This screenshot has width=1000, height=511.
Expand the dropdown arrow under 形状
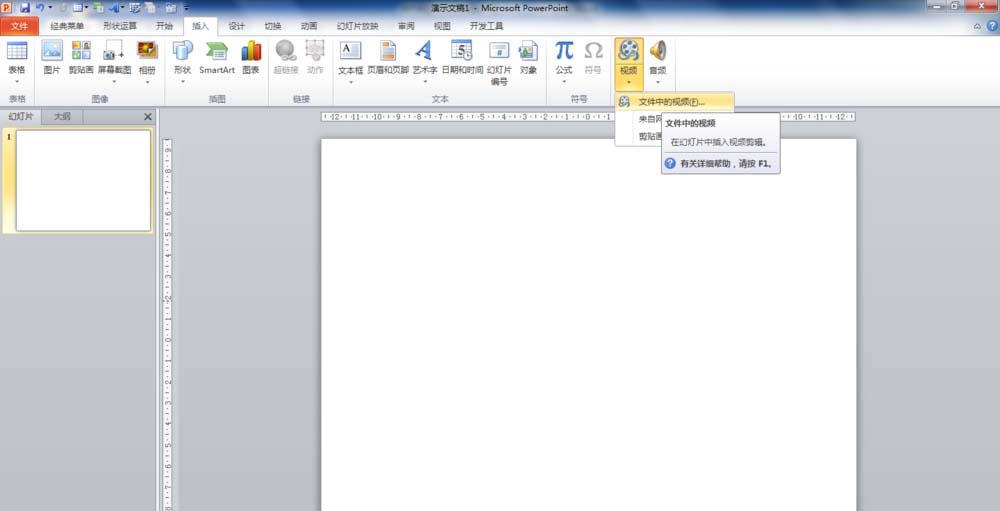pos(182,82)
